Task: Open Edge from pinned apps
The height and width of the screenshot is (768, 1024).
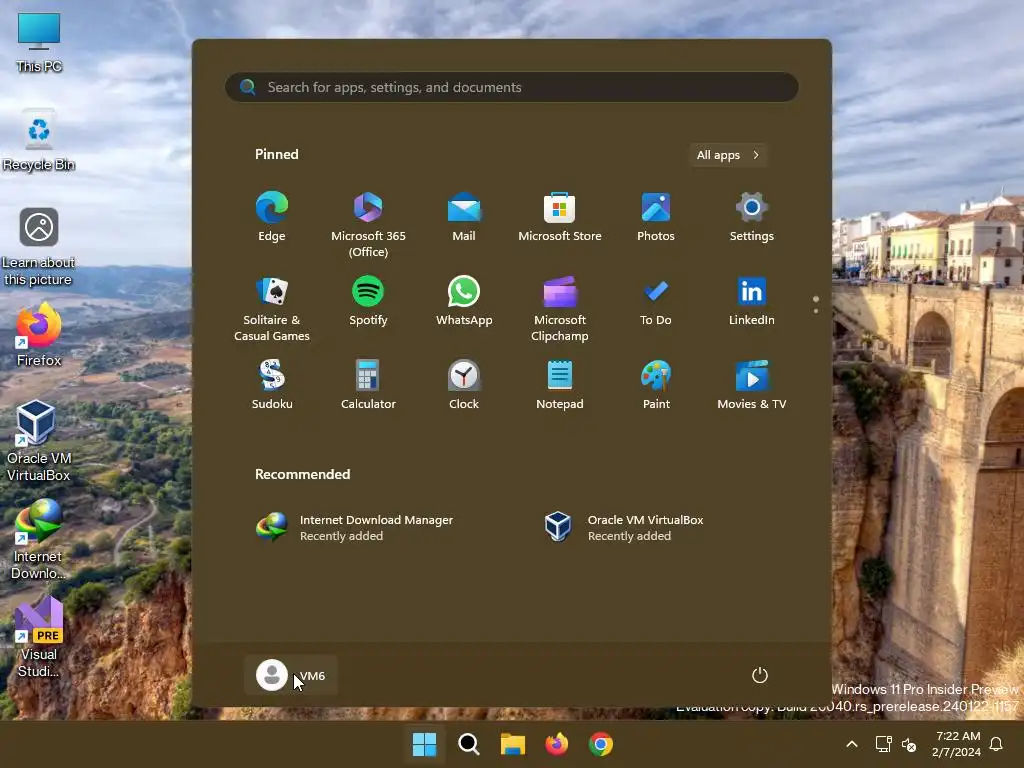Action: point(272,217)
